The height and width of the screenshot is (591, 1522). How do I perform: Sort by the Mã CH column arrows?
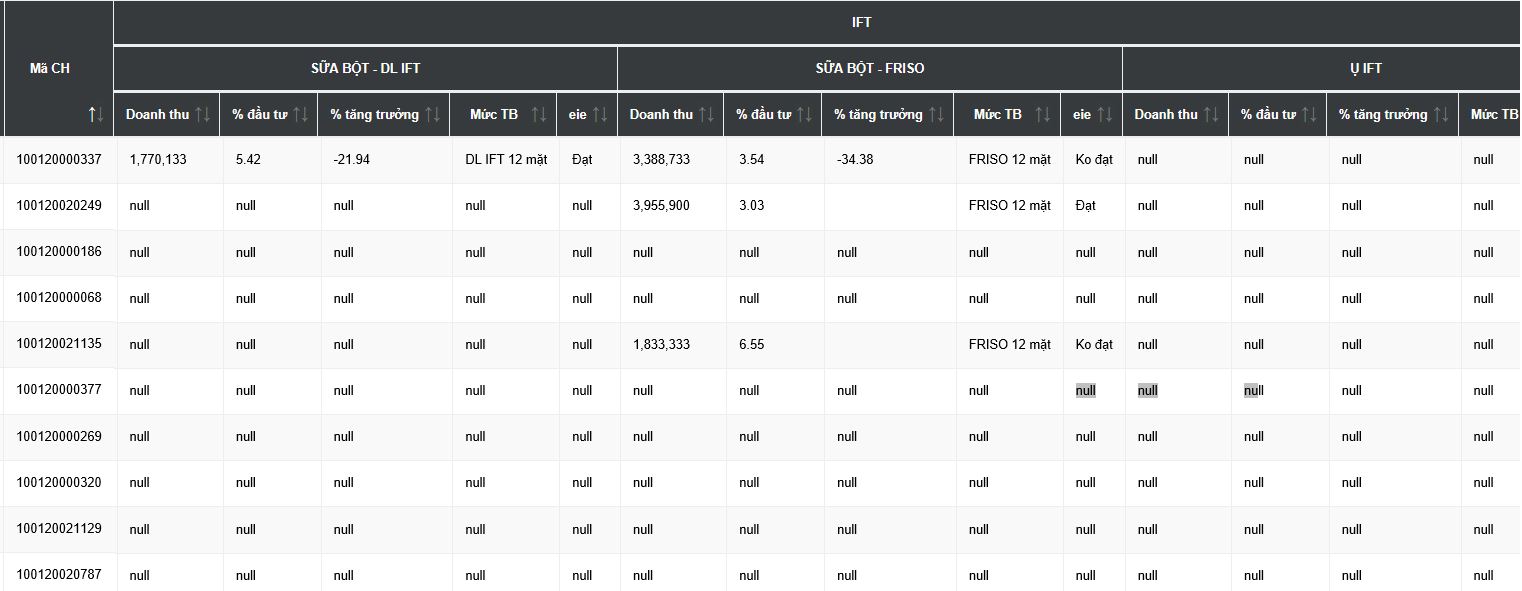pos(96,115)
